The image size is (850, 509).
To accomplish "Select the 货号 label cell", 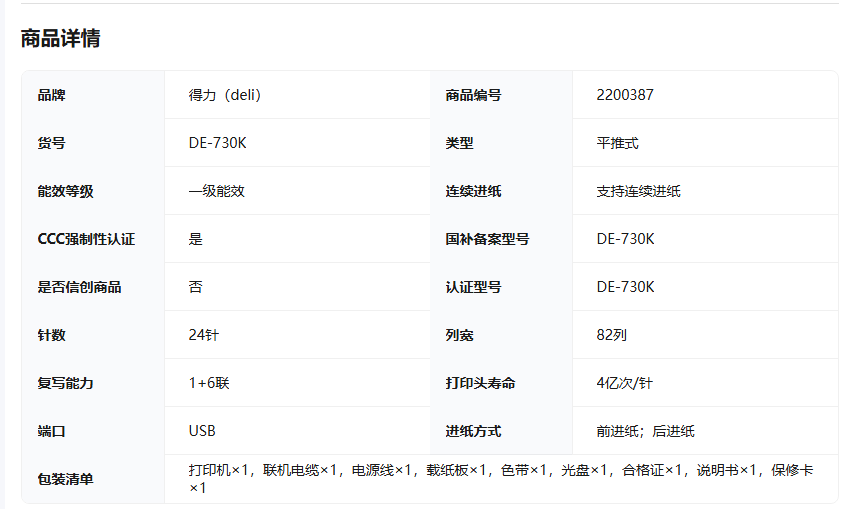I will click(x=51, y=143).
